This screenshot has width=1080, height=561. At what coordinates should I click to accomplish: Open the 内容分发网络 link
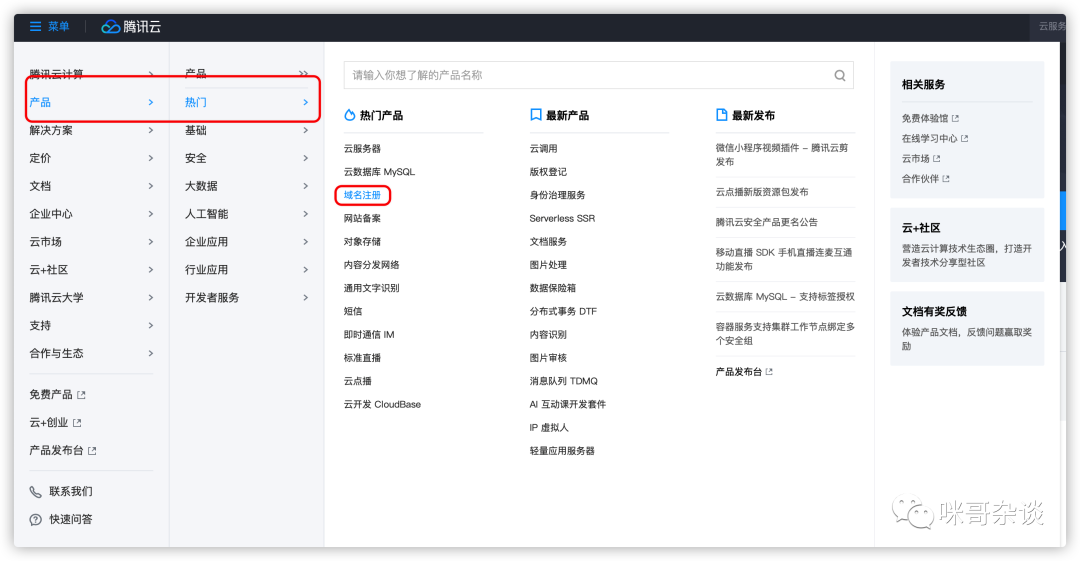point(372,265)
